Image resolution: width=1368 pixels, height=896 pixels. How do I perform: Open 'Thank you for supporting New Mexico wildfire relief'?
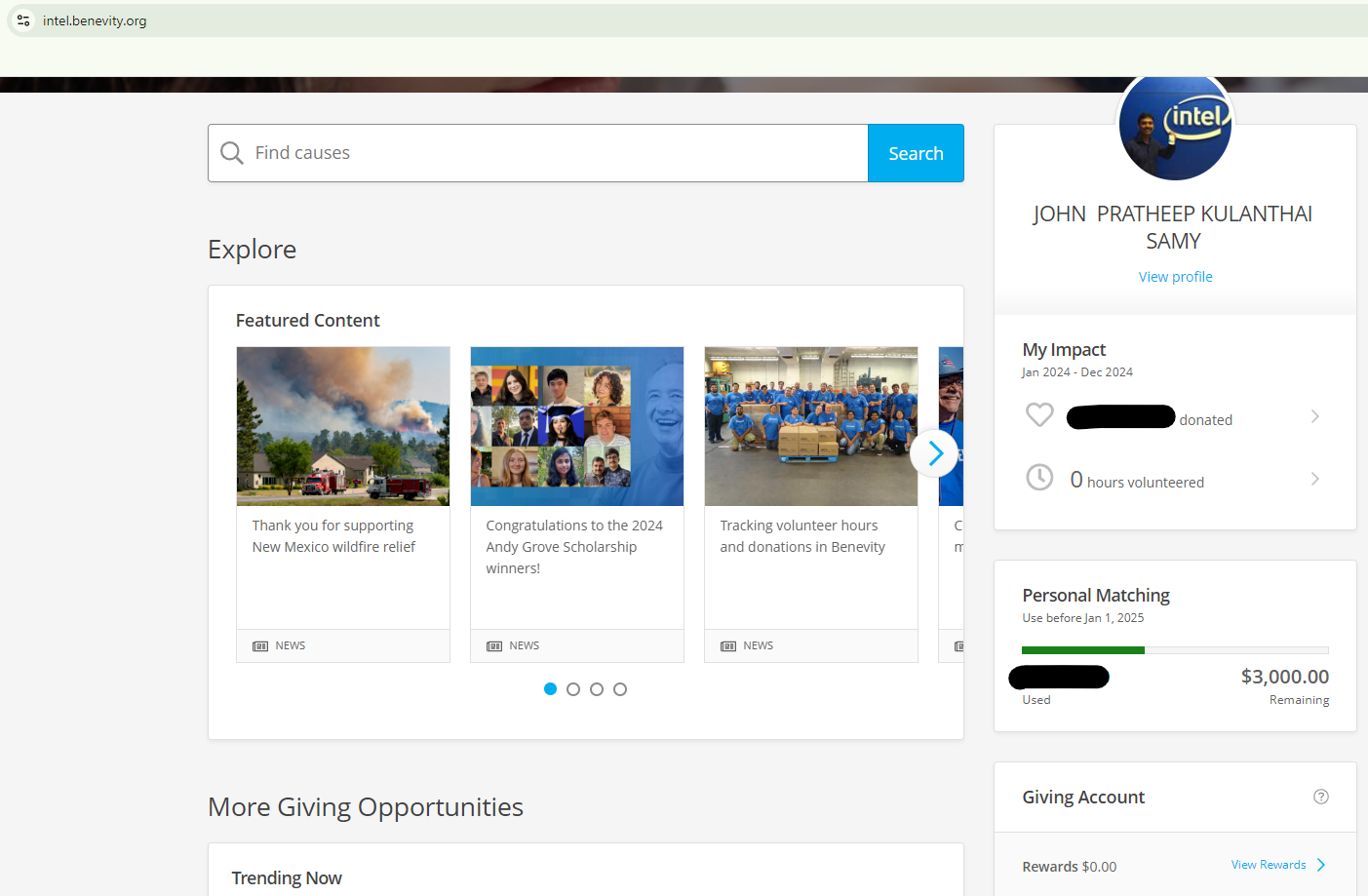click(333, 536)
